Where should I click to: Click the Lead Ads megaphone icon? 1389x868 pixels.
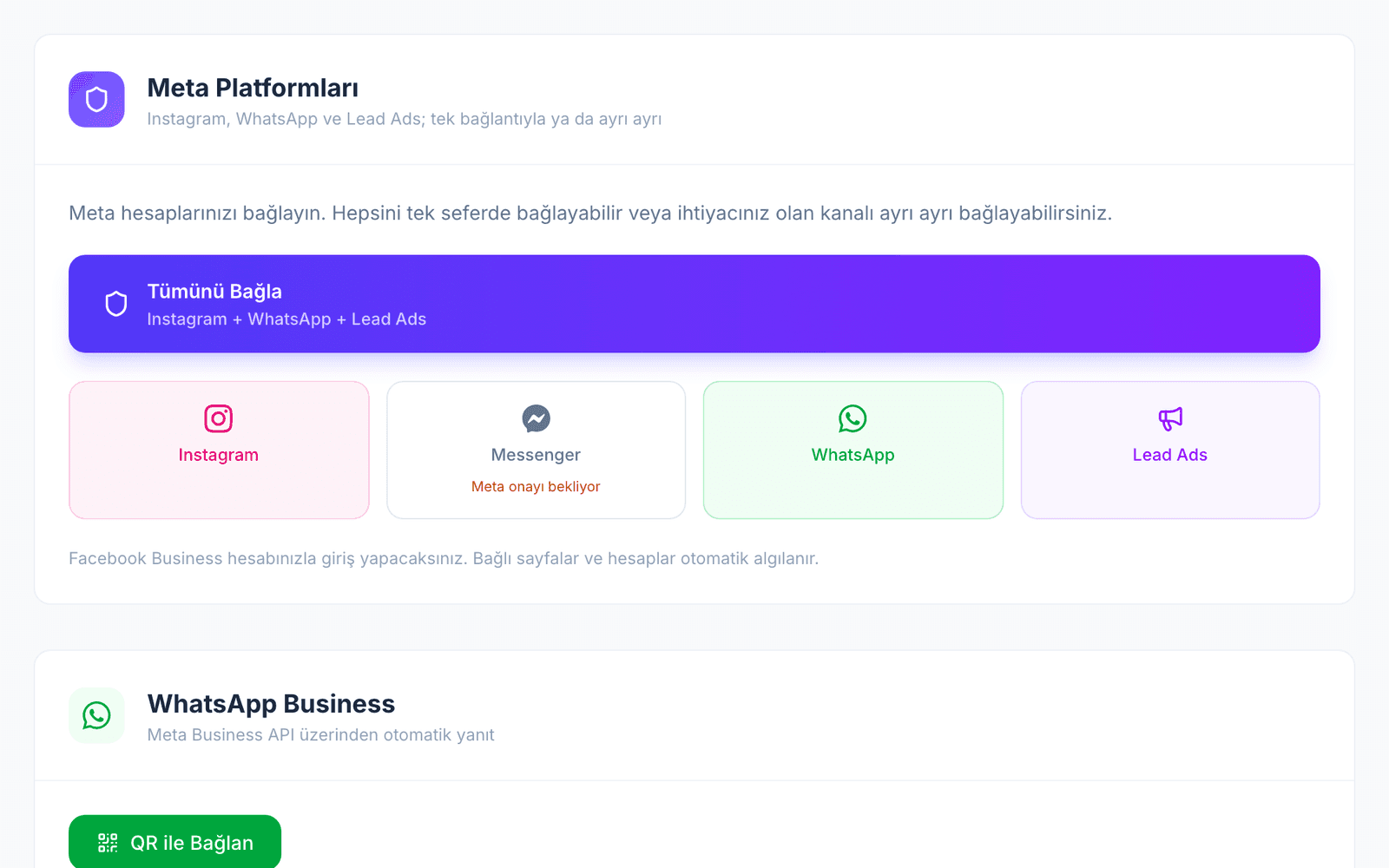1170,418
